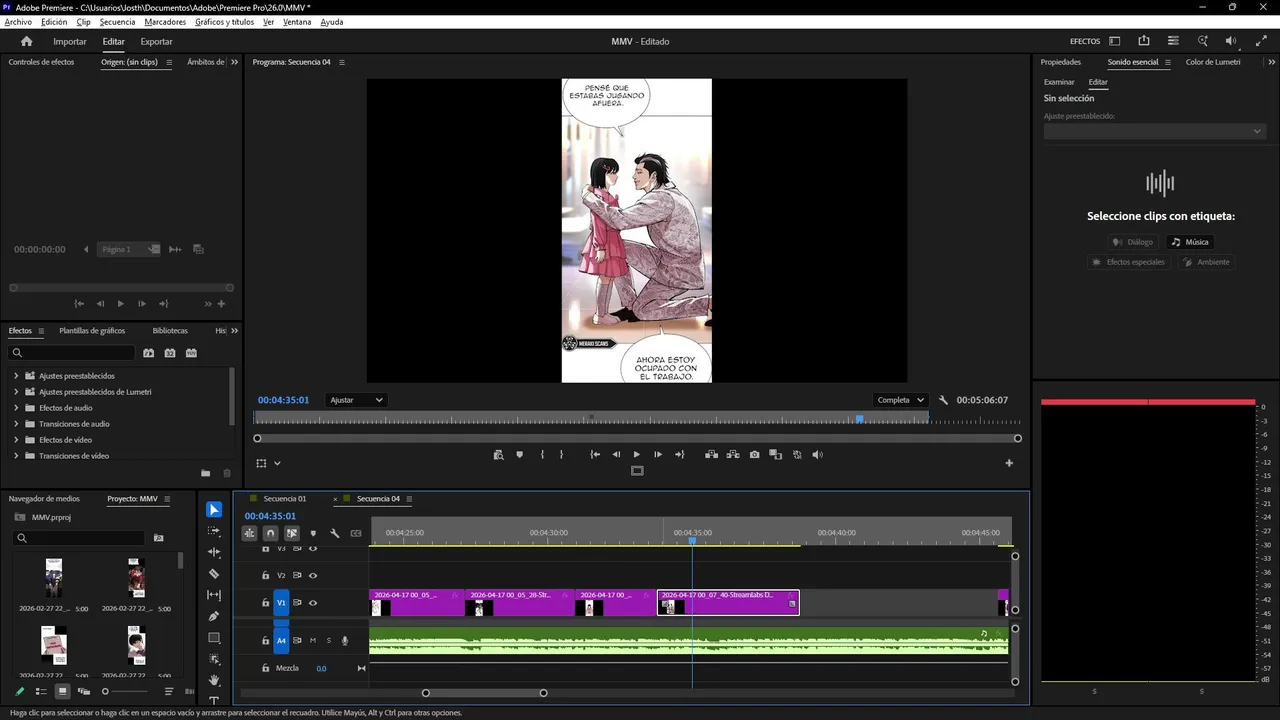Open the workspaces panel icon
Image resolution: width=1280 pixels, height=720 pixels.
point(1114,41)
